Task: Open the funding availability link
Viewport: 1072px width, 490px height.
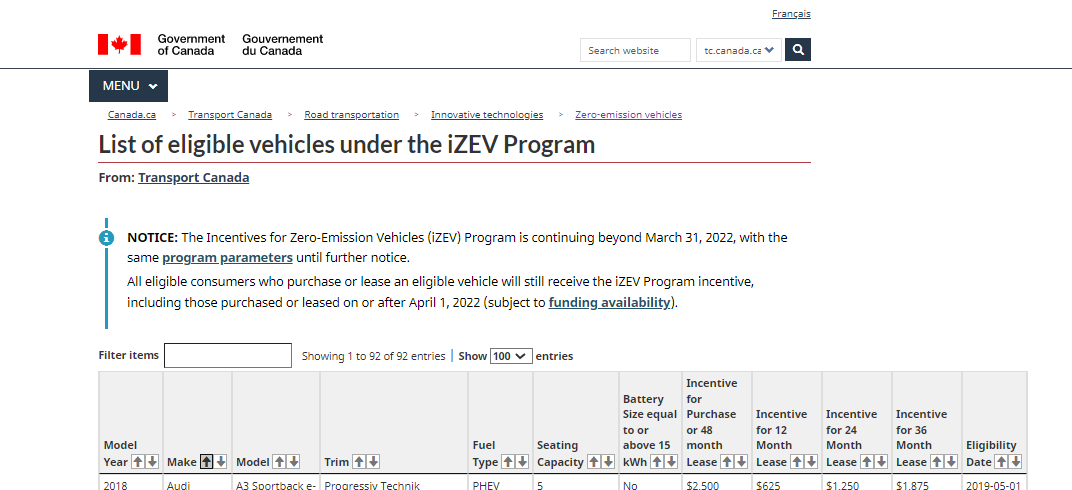Action: [609, 303]
